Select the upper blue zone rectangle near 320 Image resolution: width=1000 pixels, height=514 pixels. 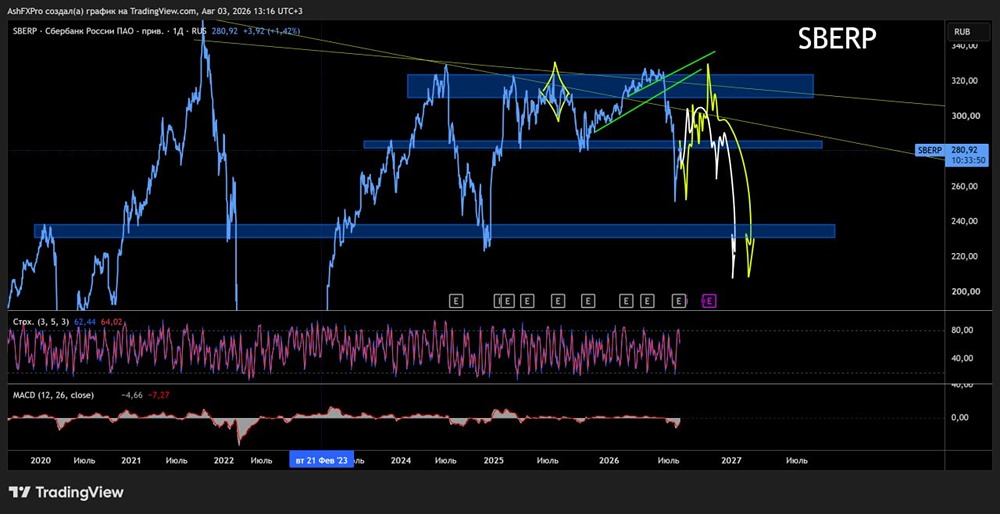pos(610,86)
